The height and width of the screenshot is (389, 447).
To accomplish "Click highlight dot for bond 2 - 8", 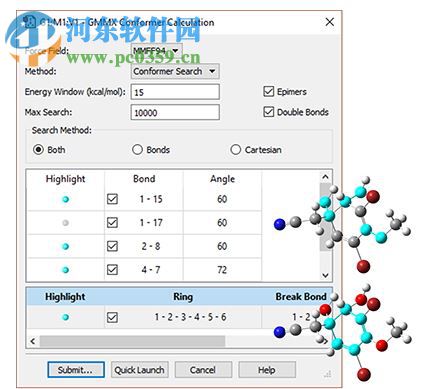I will (66, 246).
